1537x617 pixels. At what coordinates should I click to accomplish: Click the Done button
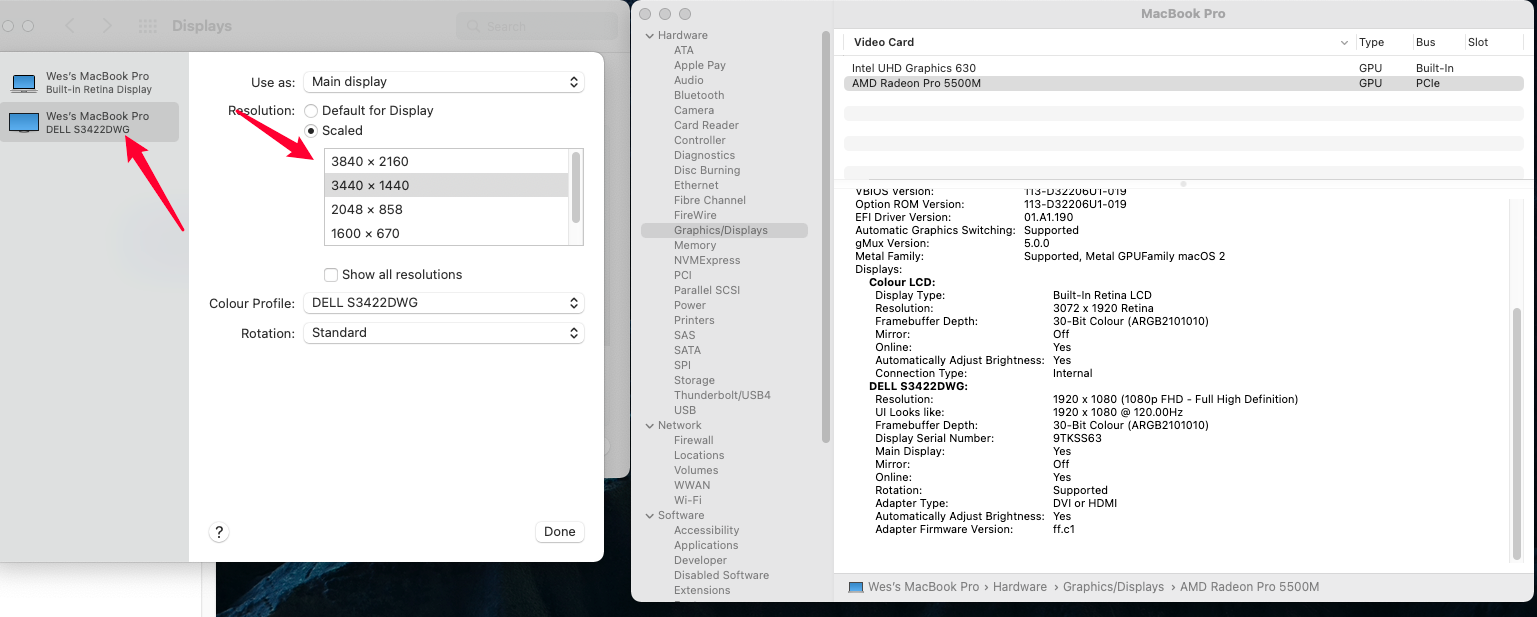point(559,532)
